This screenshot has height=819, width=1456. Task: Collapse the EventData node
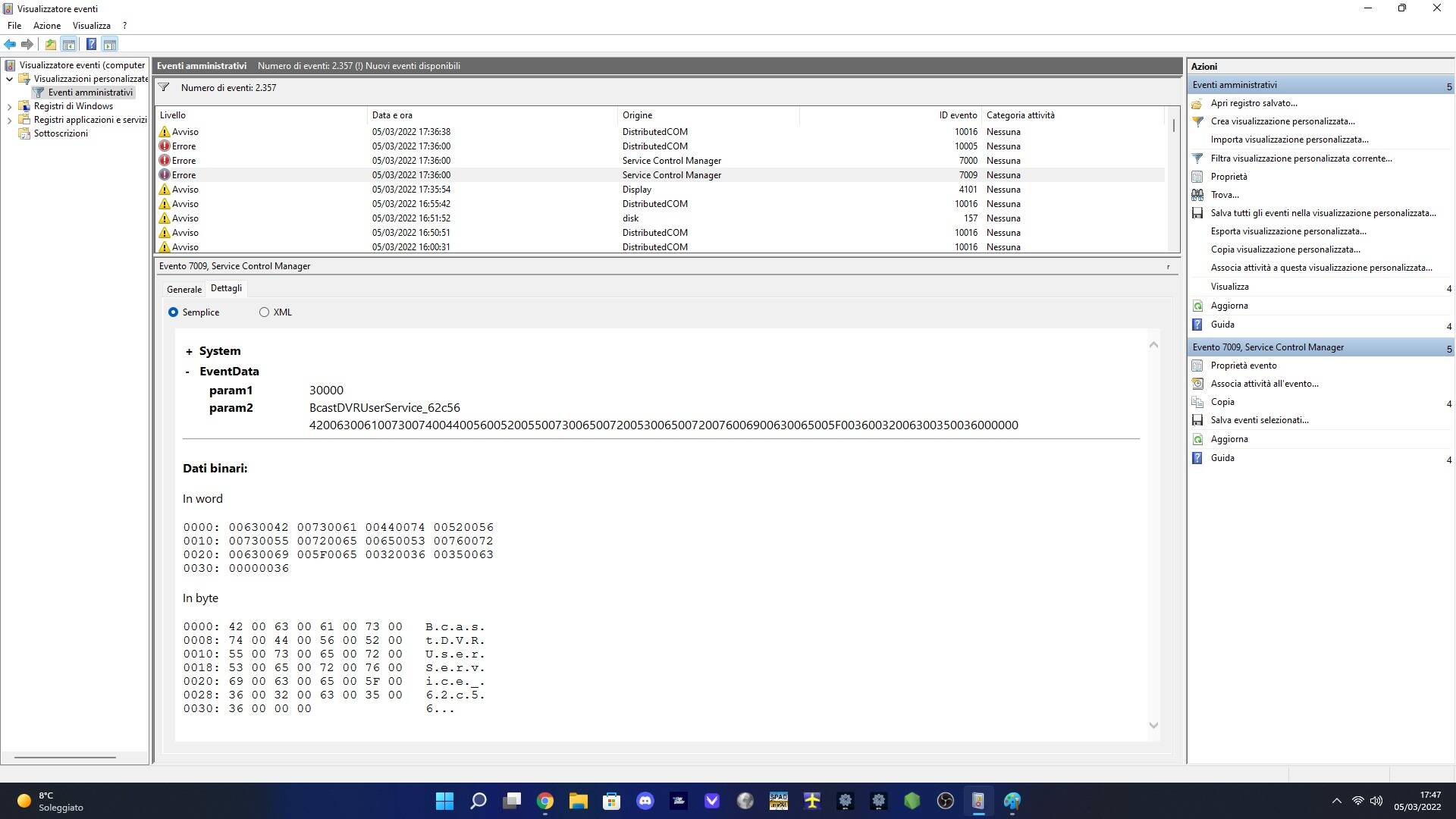187,372
